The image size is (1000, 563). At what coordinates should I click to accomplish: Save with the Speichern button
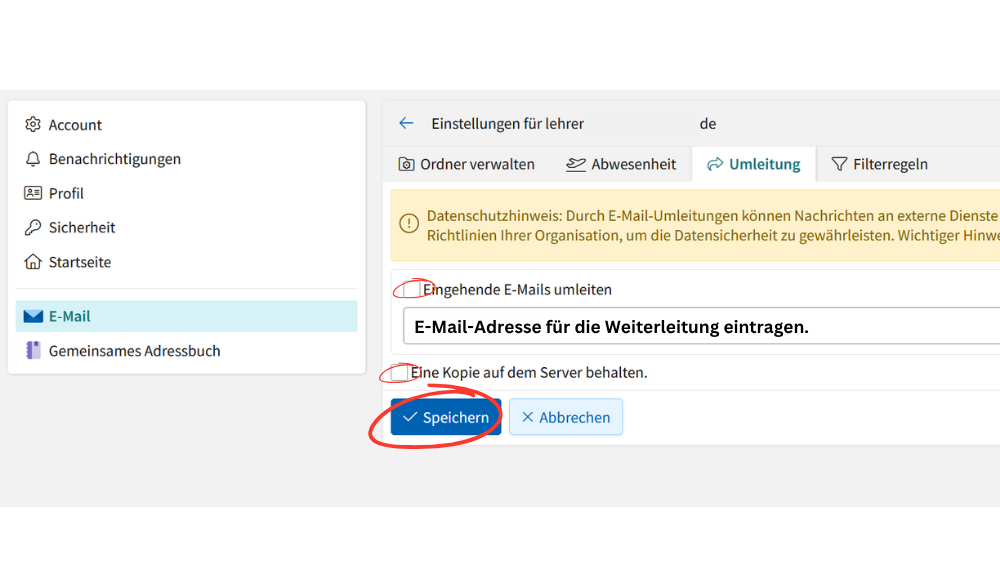tap(446, 417)
